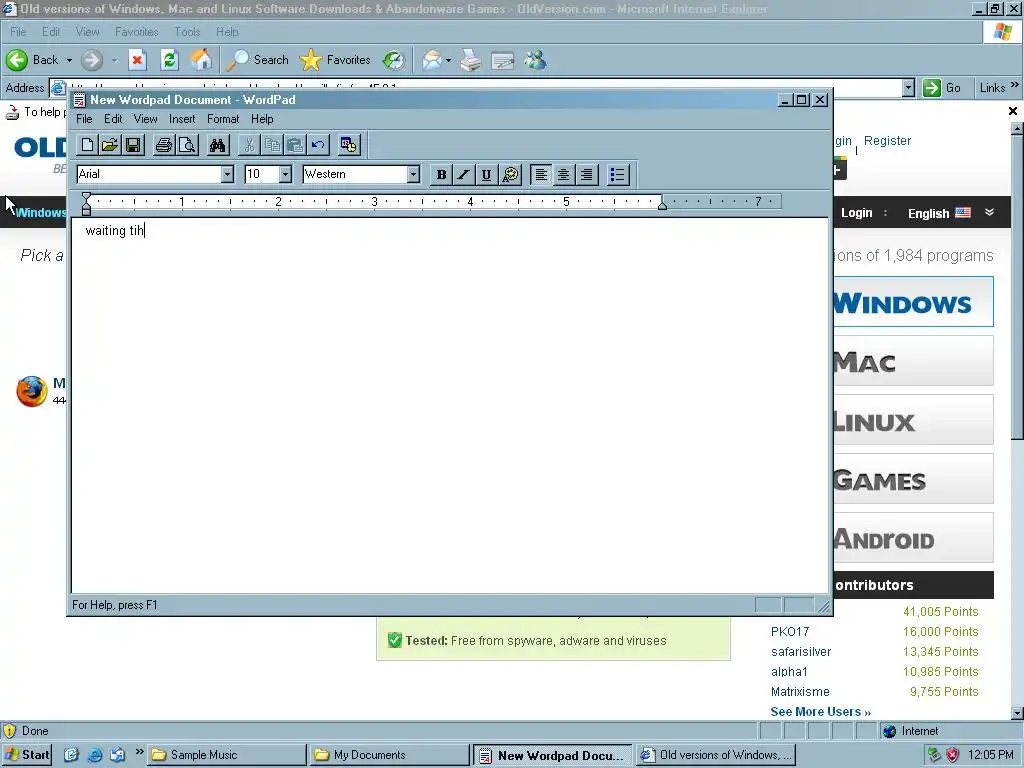
Task: Open the IE Search pane
Action: point(257,60)
